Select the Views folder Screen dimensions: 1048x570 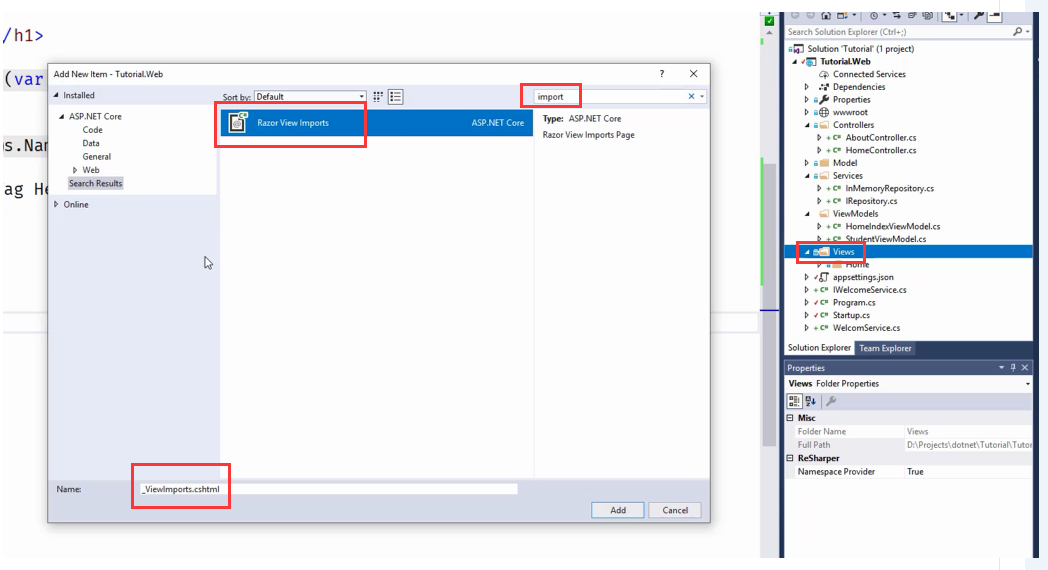coord(843,252)
